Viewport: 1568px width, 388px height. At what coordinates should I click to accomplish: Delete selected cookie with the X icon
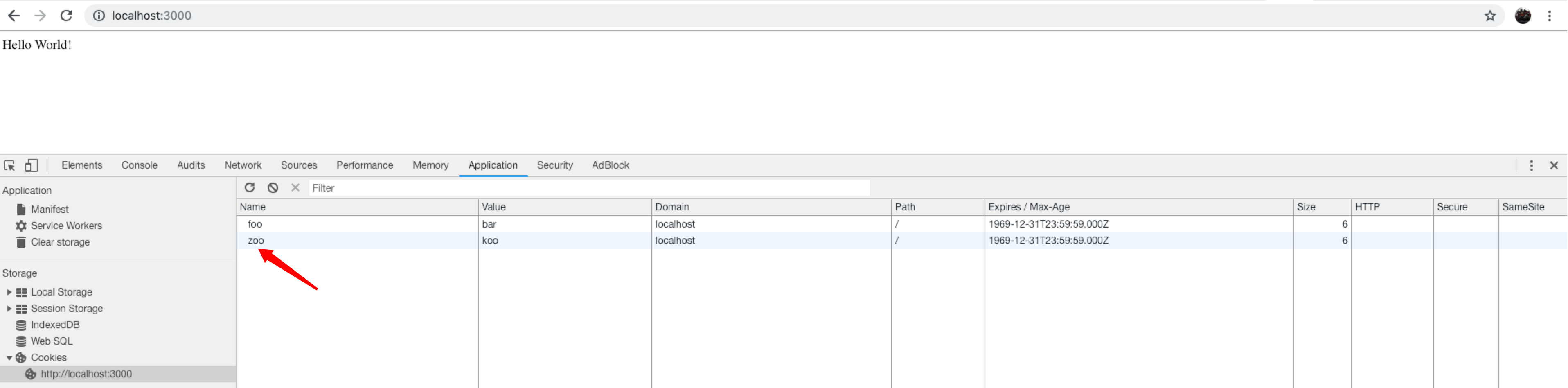coord(295,187)
